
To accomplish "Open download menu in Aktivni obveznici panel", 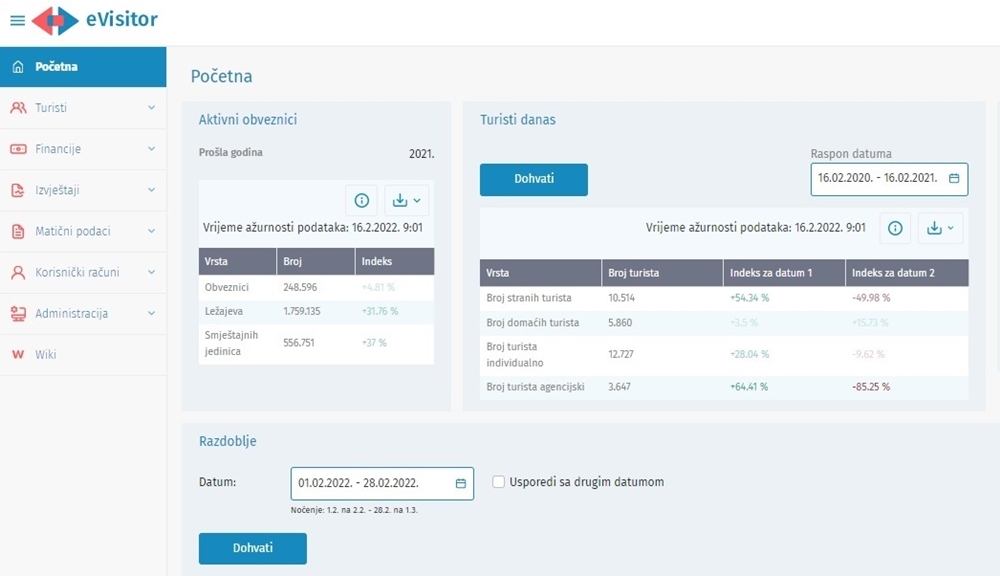I will [407, 201].
